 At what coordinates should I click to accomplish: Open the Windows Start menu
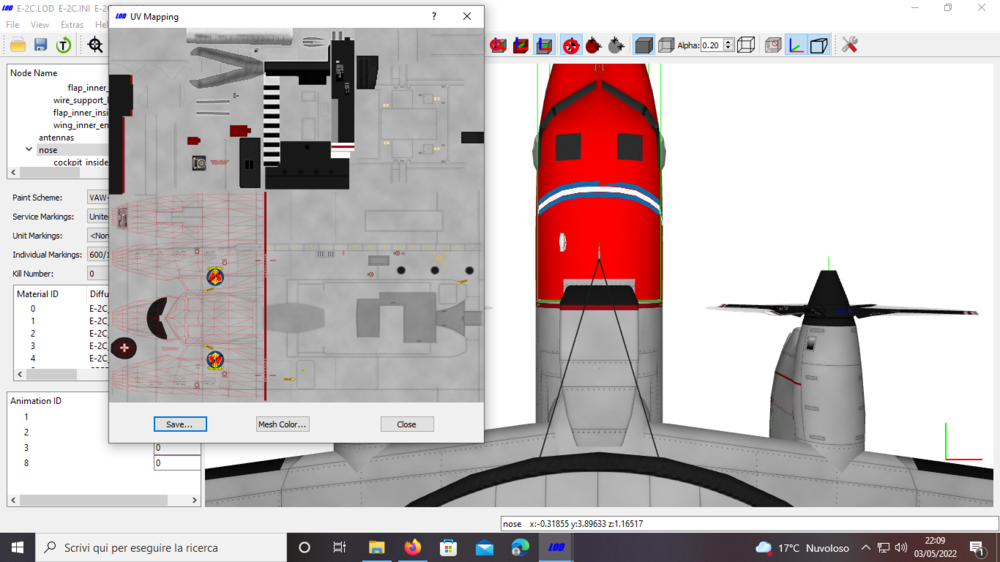17,548
